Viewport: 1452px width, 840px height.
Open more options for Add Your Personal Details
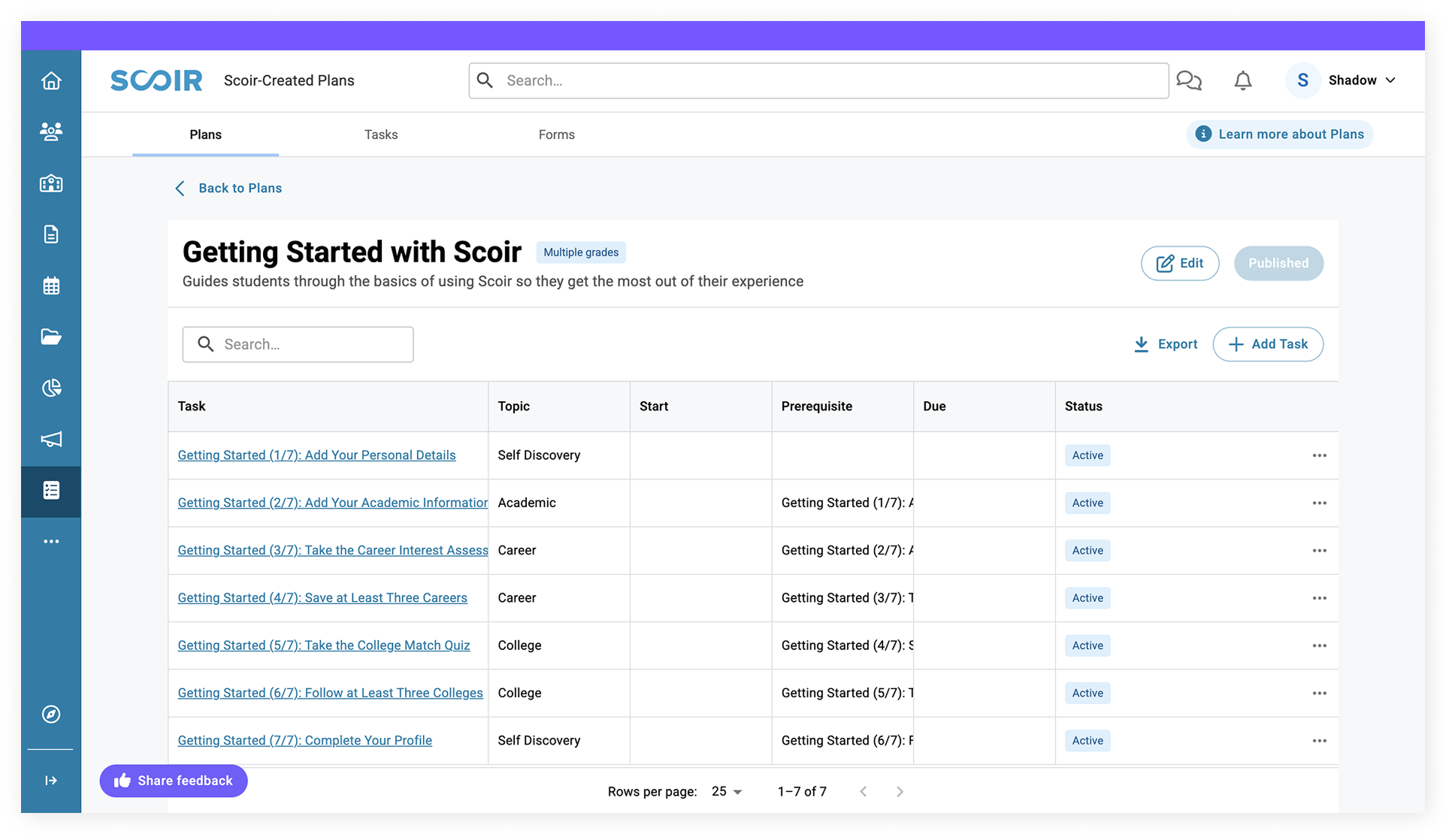(x=1319, y=455)
